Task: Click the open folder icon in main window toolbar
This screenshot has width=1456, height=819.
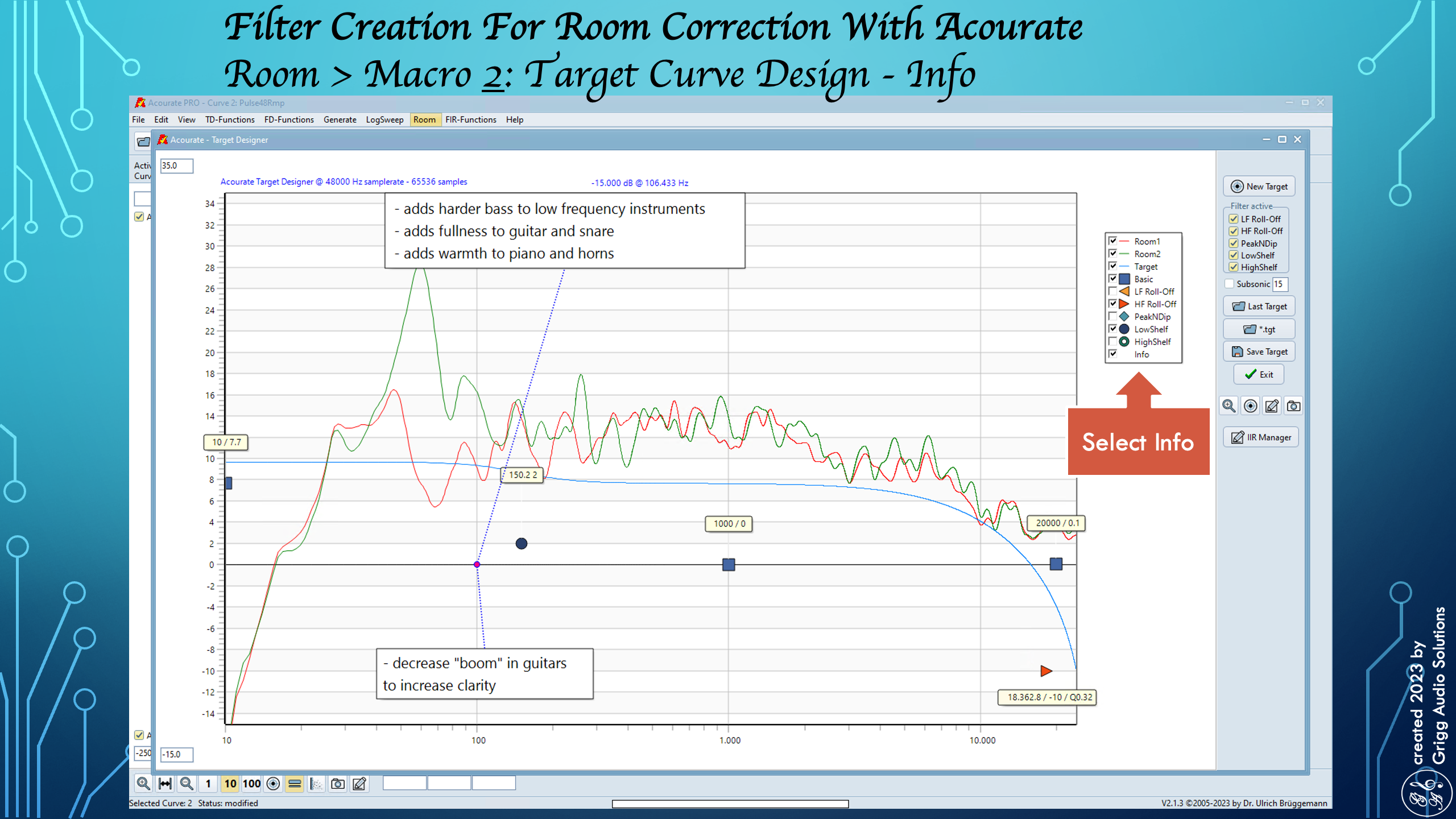Action: tap(143, 141)
